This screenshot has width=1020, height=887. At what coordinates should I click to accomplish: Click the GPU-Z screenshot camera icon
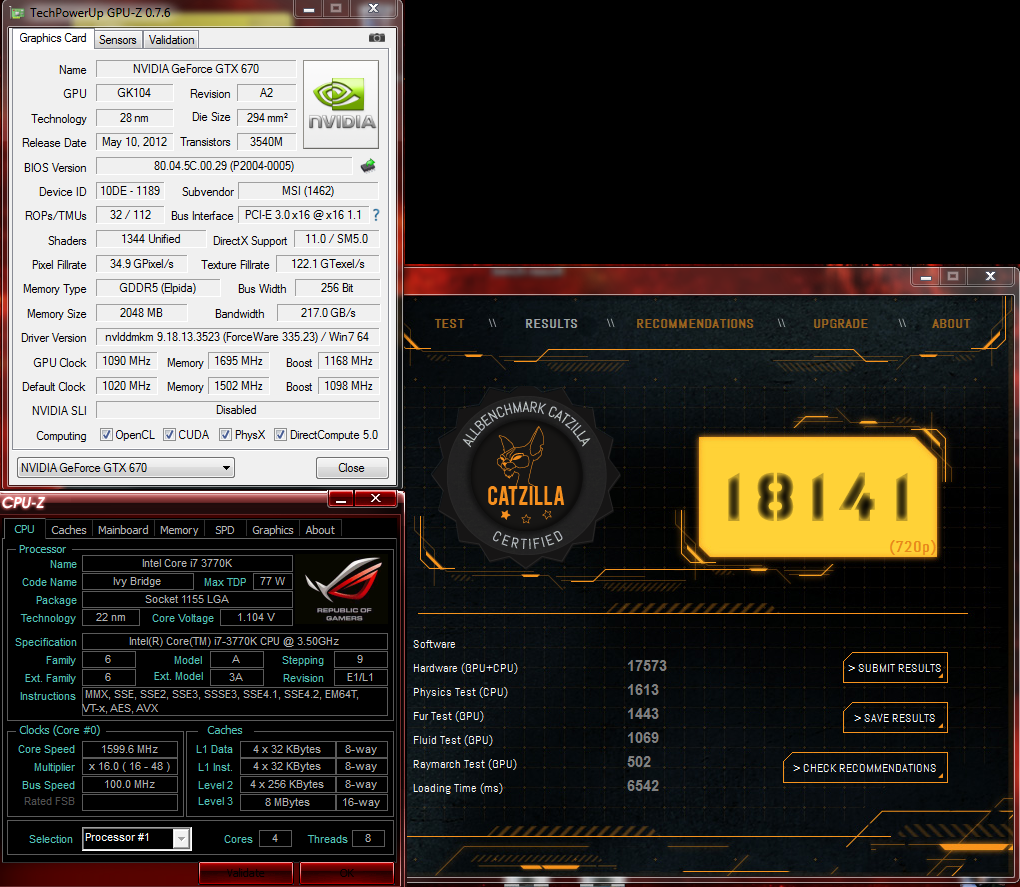pos(377,38)
